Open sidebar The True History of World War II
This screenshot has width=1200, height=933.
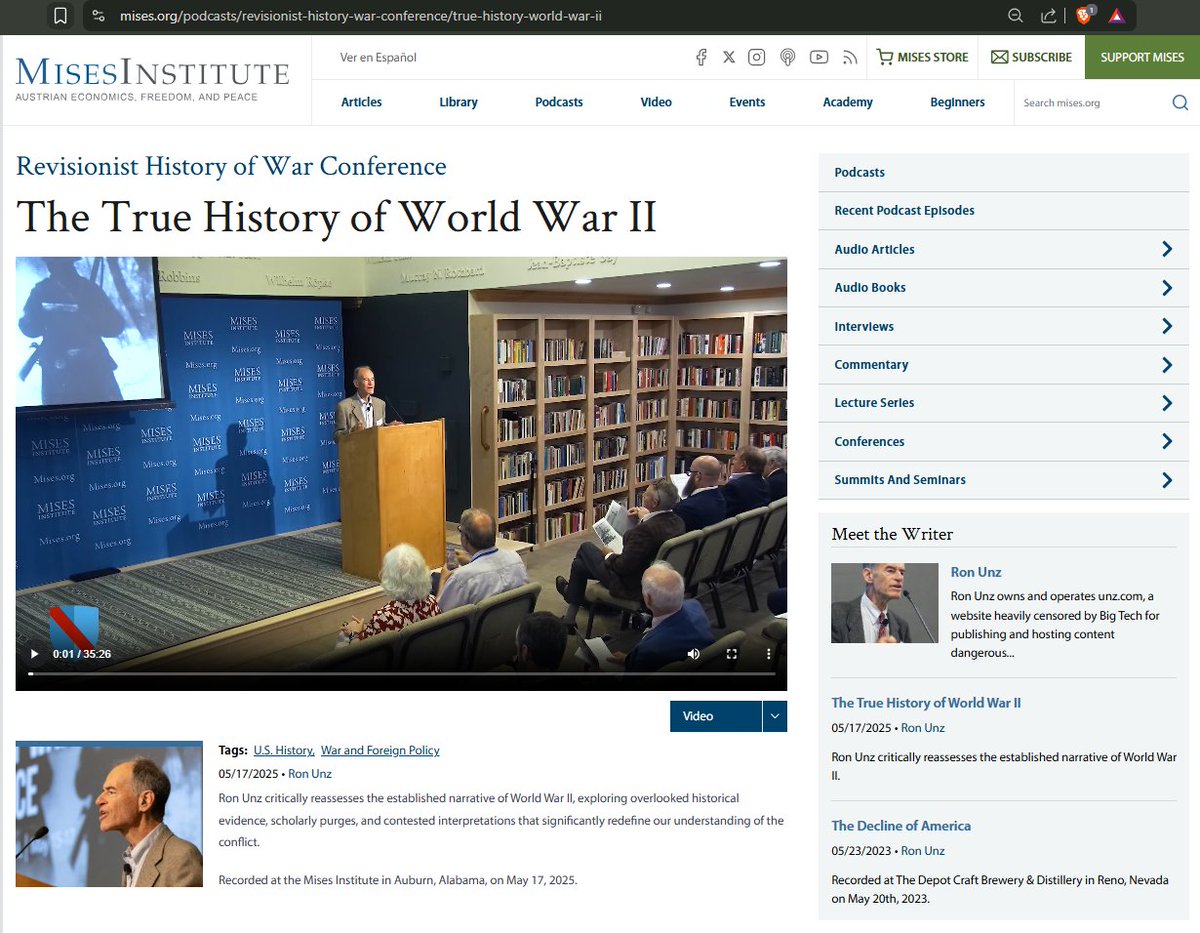point(926,703)
